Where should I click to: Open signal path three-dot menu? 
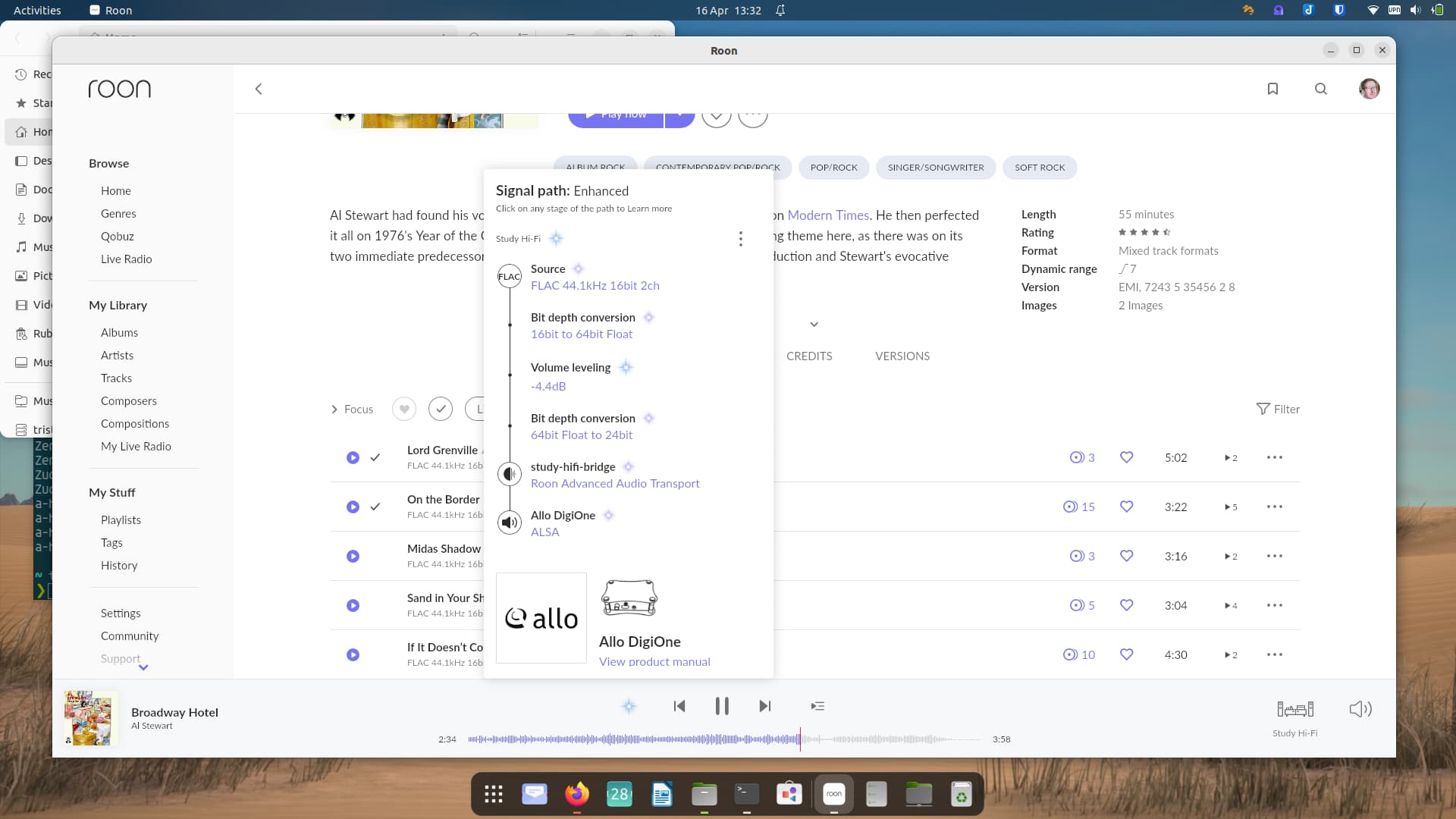[x=740, y=239]
